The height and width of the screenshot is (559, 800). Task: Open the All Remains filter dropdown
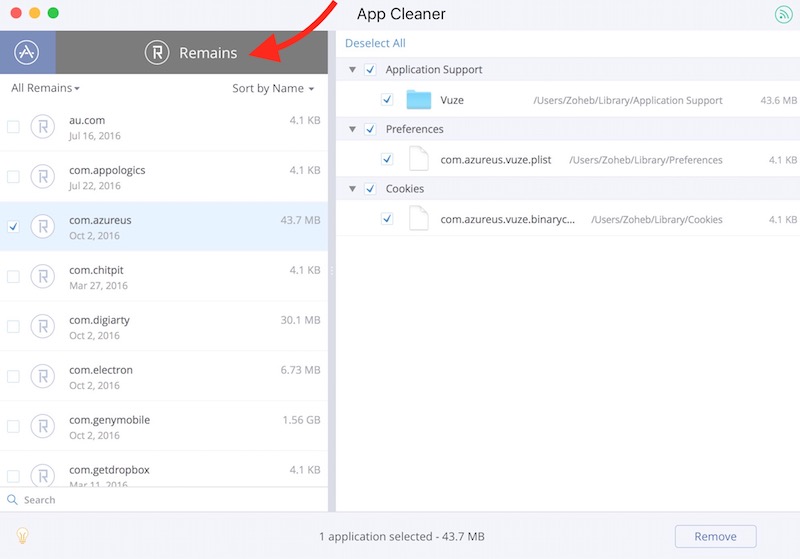tap(45, 88)
